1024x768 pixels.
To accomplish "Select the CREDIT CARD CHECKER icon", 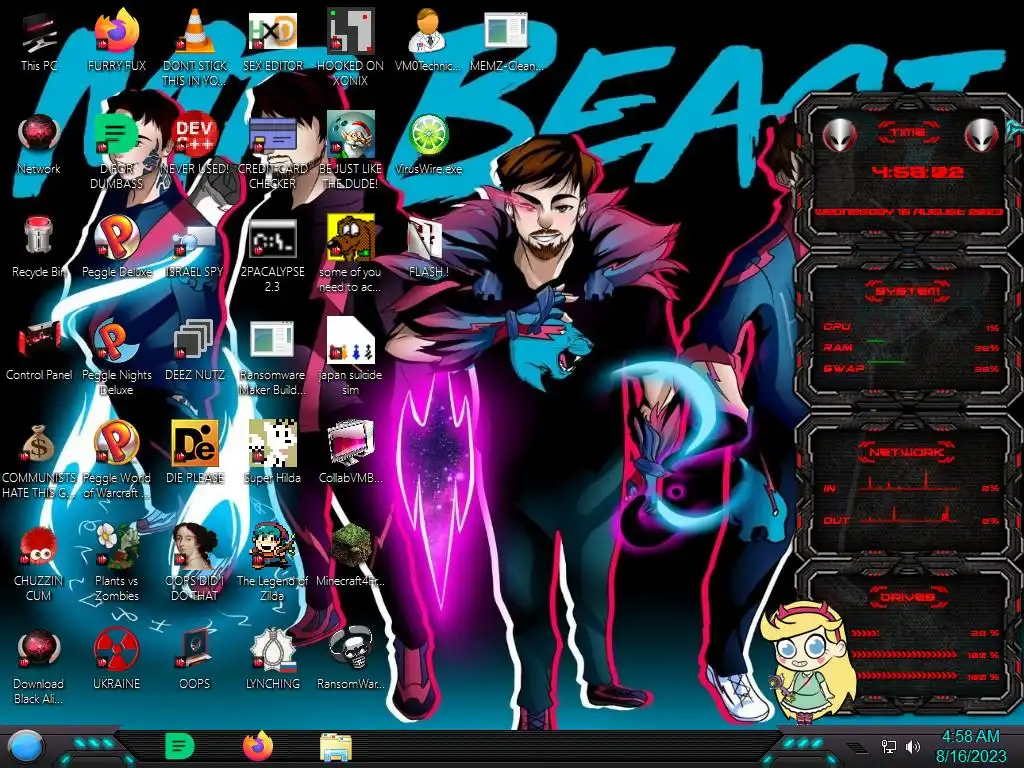I will pyautogui.click(x=272, y=135).
